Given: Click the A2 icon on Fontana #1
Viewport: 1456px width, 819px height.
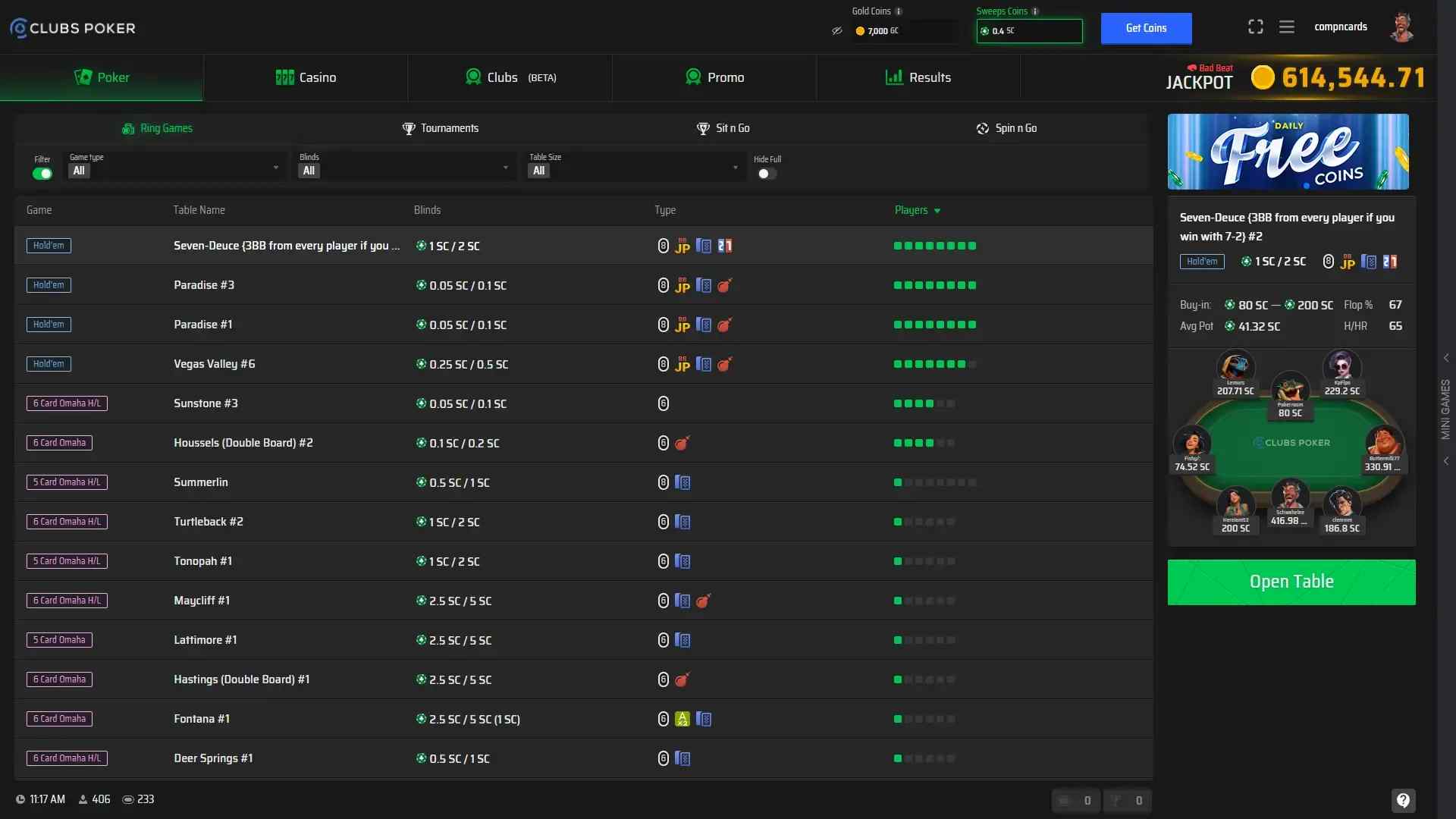Looking at the screenshot, I should tap(682, 719).
